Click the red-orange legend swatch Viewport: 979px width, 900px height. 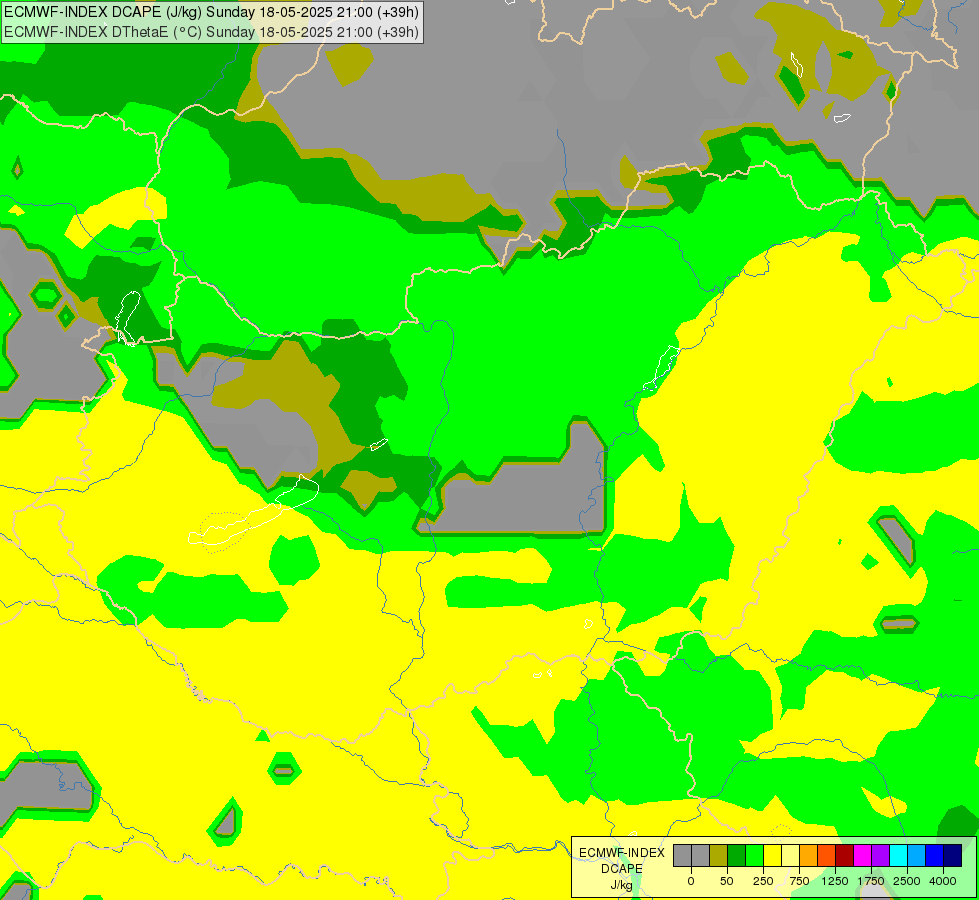pyautogui.click(x=827, y=856)
